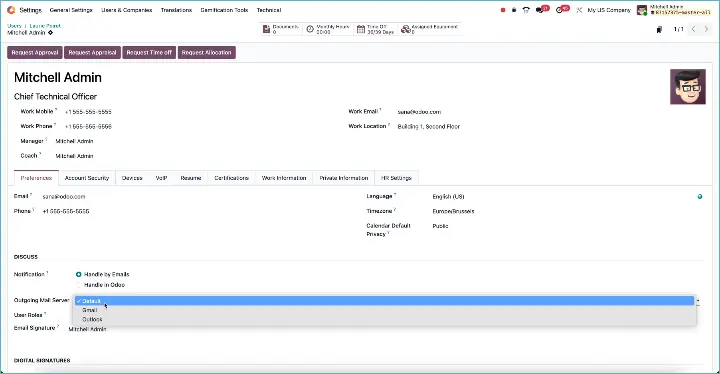720x374 pixels.
Task: Open the Coach field Mitchell Admin
Action: click(74, 156)
